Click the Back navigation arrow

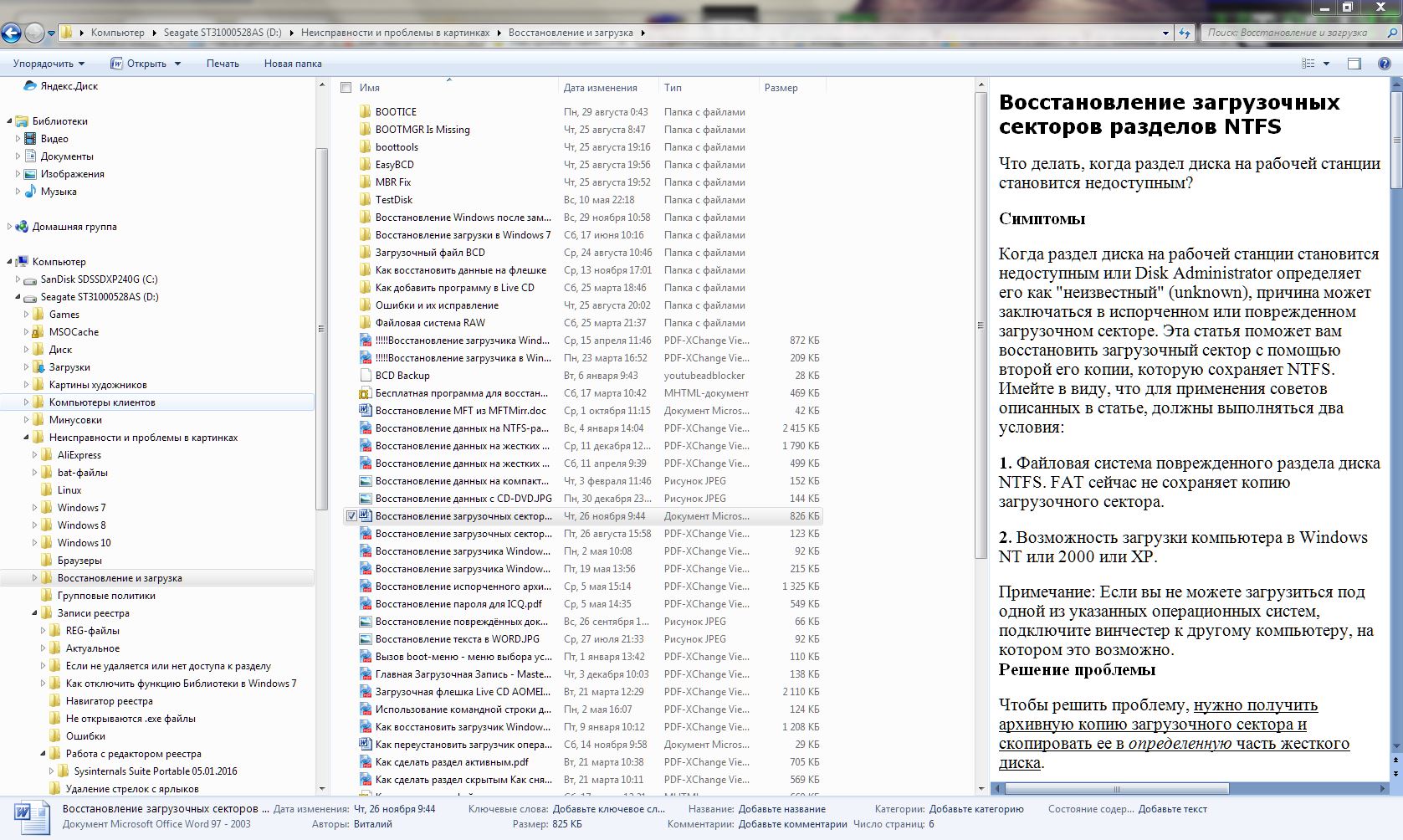click(x=12, y=33)
